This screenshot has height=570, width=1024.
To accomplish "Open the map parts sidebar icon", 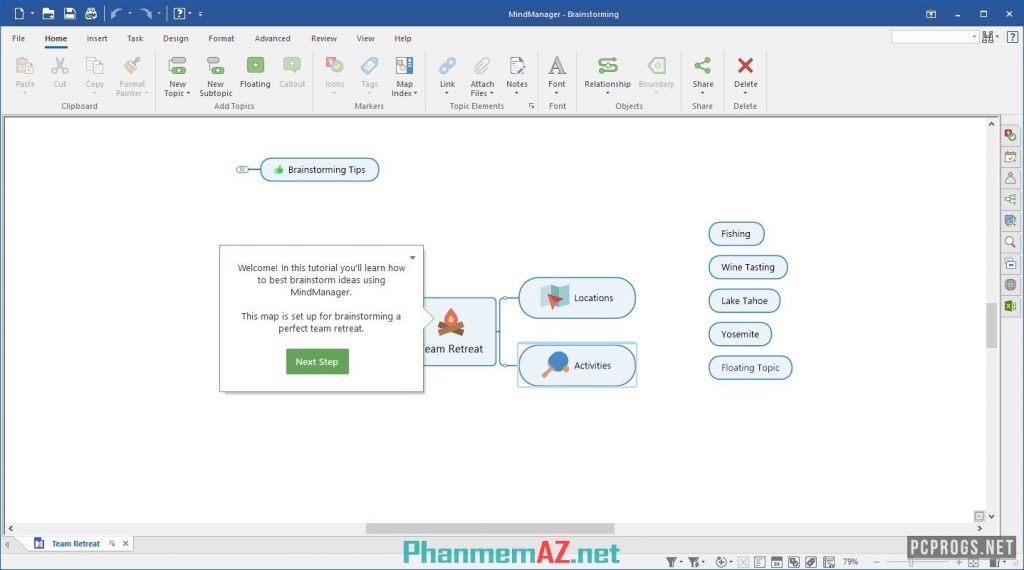I will [x=1010, y=199].
